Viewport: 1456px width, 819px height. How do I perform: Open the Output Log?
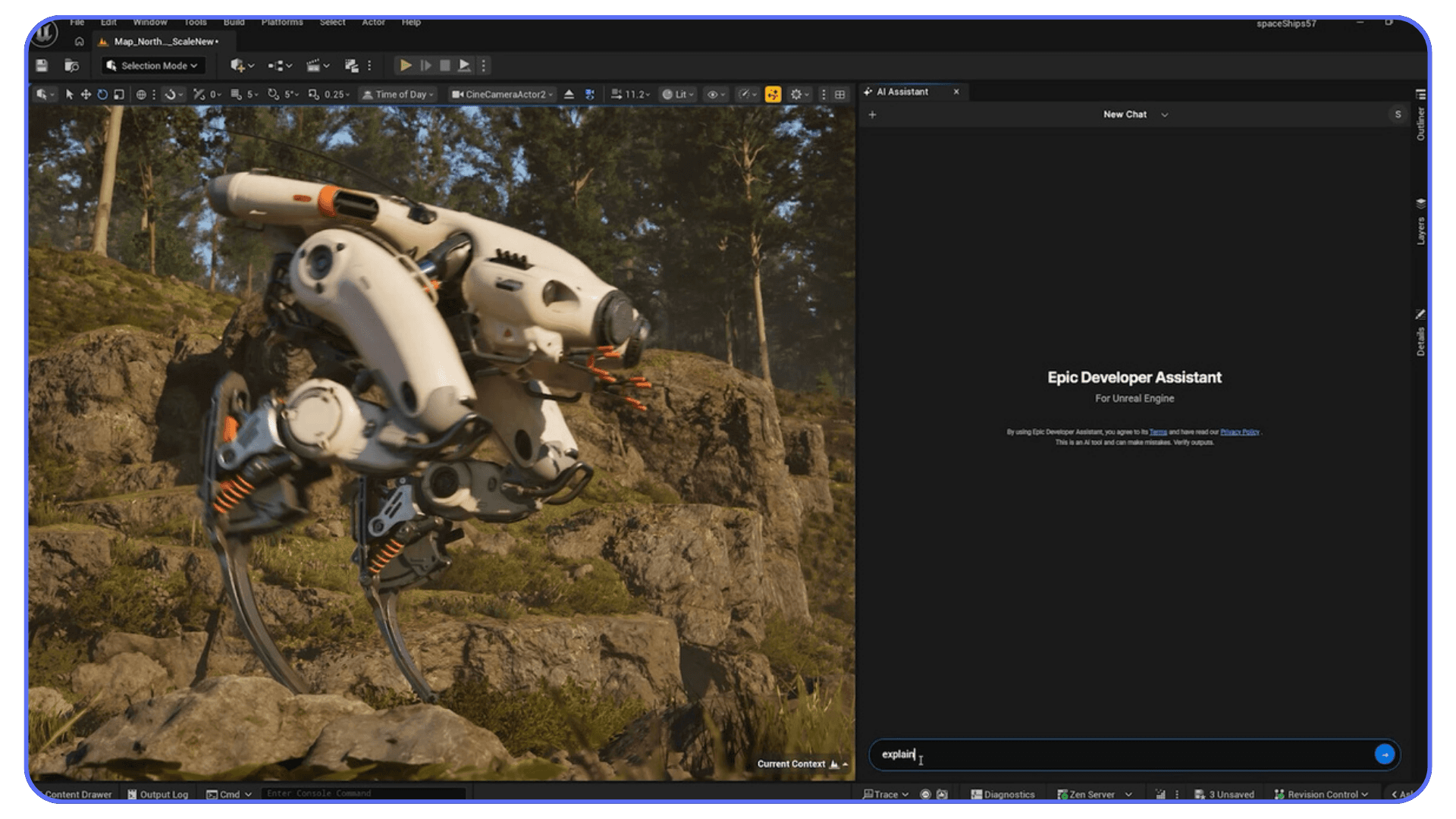[158, 795]
